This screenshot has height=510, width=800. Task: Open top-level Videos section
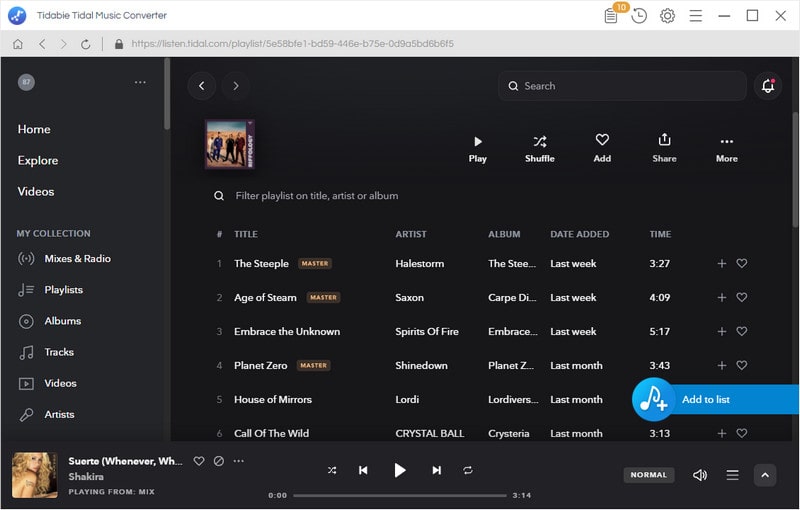[36, 191]
